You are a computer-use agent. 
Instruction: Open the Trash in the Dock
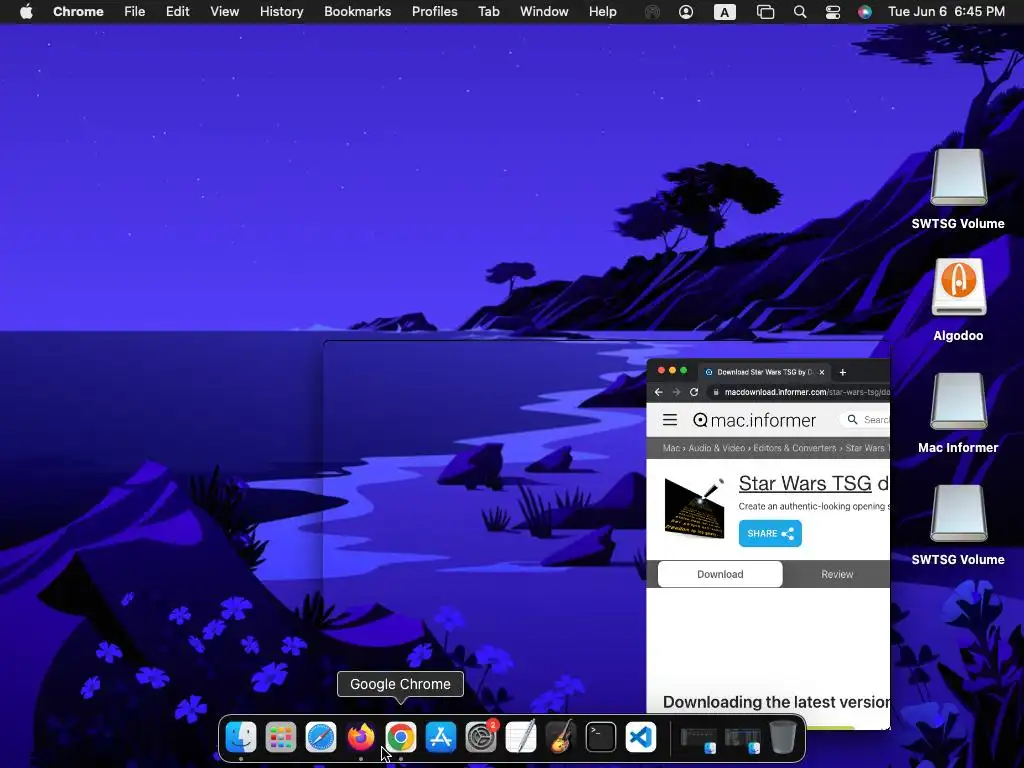(782, 737)
